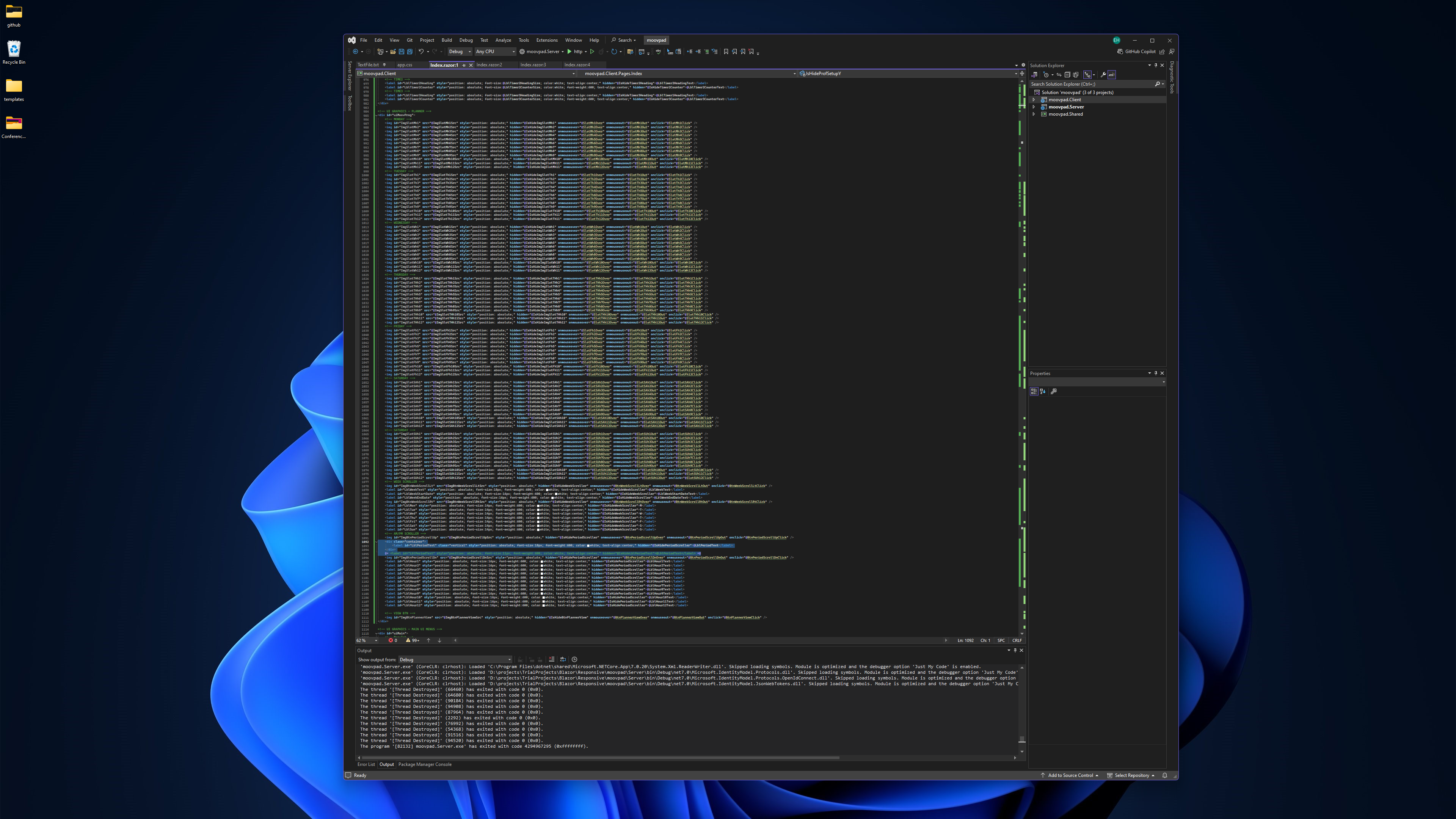Image resolution: width=1456 pixels, height=819 pixels.
Task: Sync with Active Document in Solution Explorer
Action: (1059, 75)
